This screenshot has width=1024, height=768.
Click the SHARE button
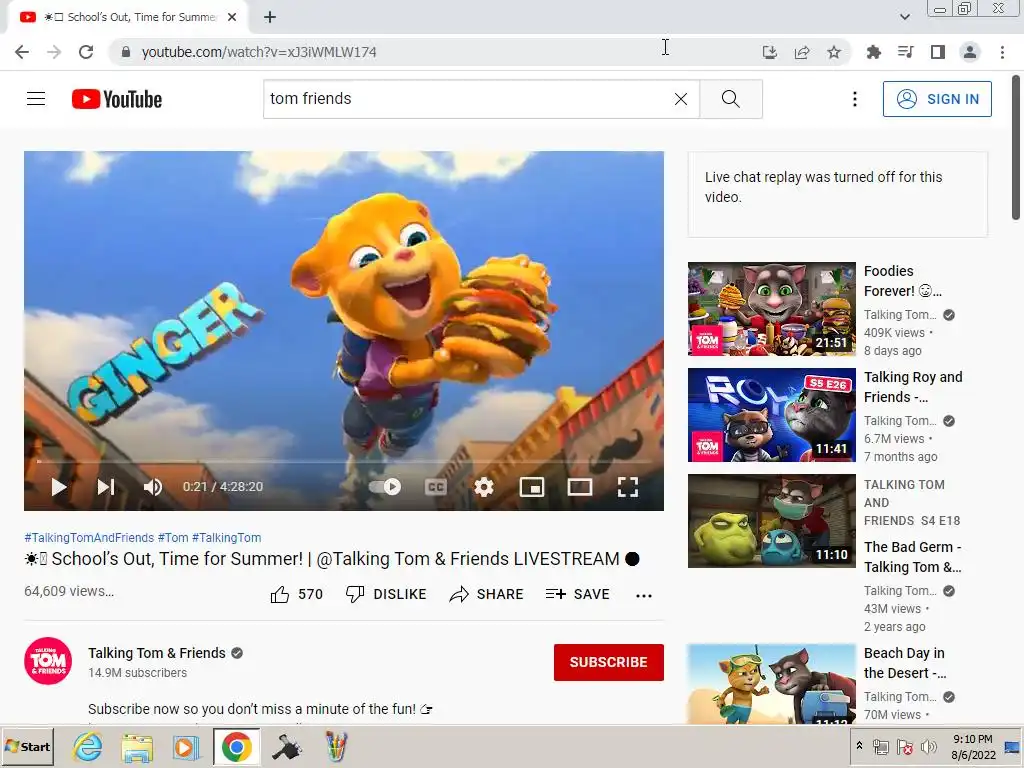click(x=487, y=594)
